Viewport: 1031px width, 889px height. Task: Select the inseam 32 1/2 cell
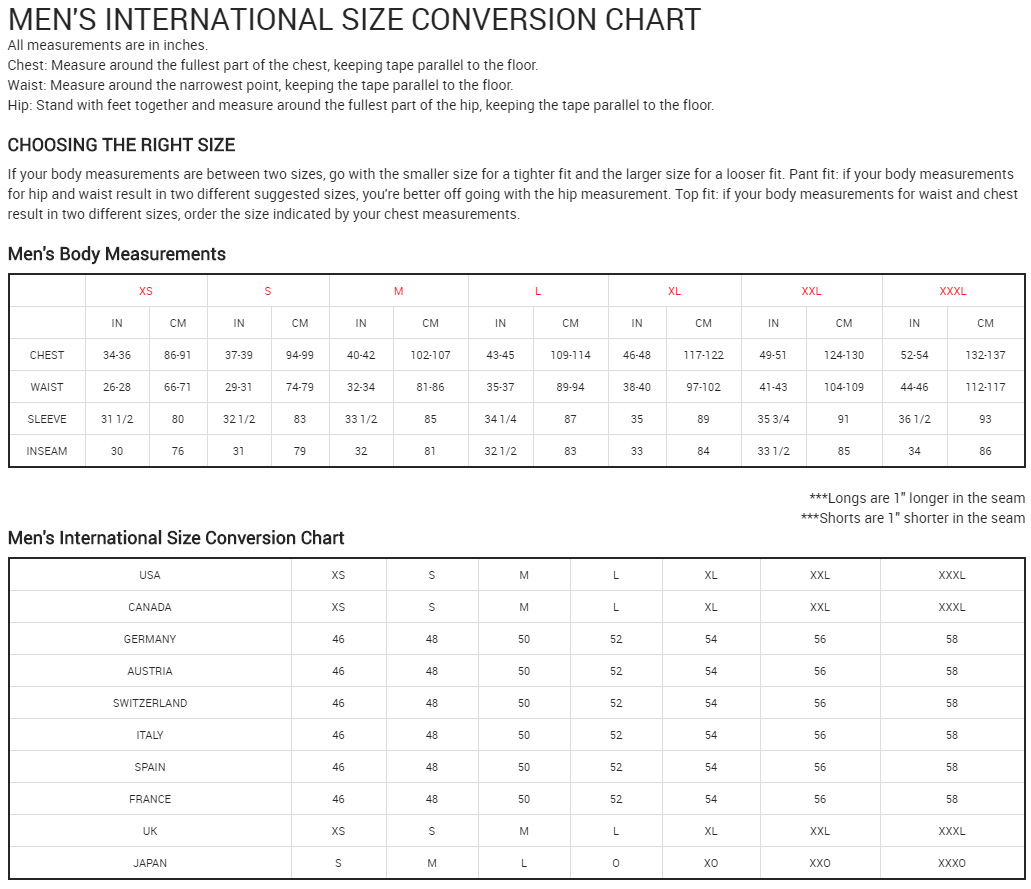tap(500, 451)
